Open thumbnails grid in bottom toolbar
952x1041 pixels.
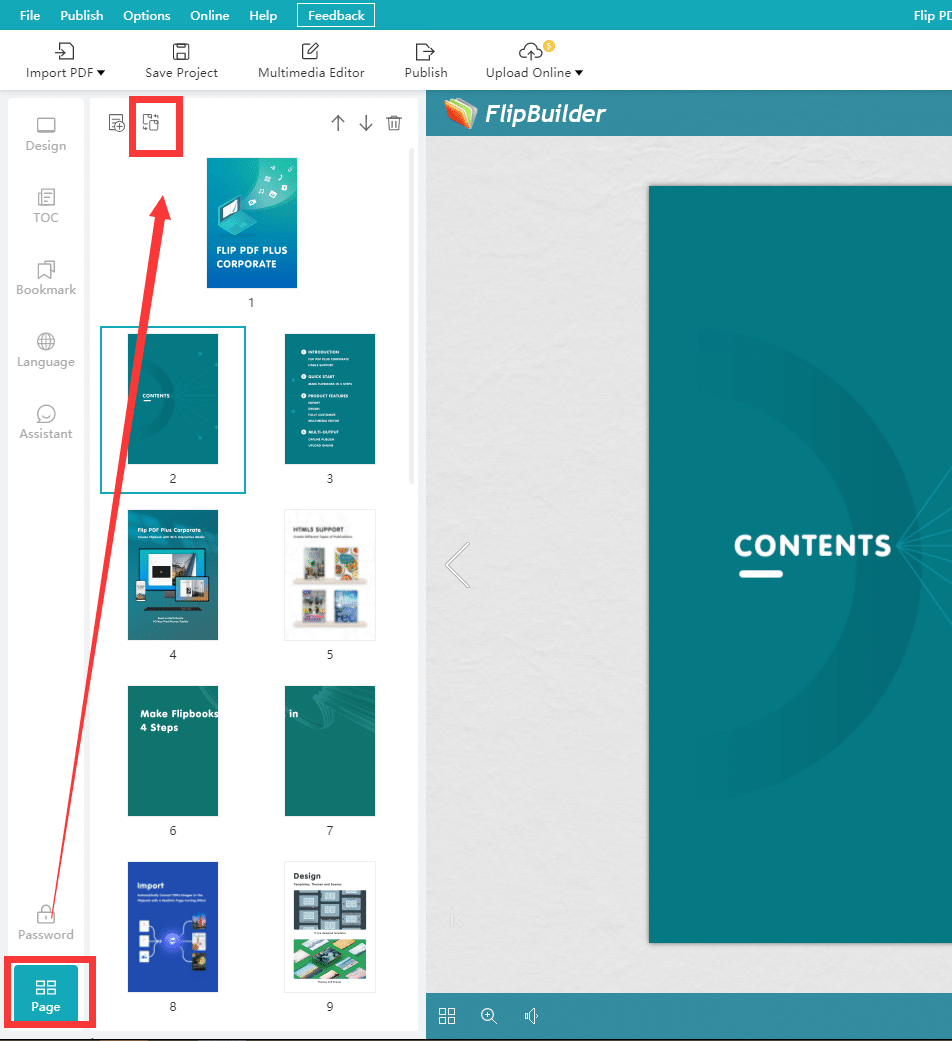(447, 1016)
